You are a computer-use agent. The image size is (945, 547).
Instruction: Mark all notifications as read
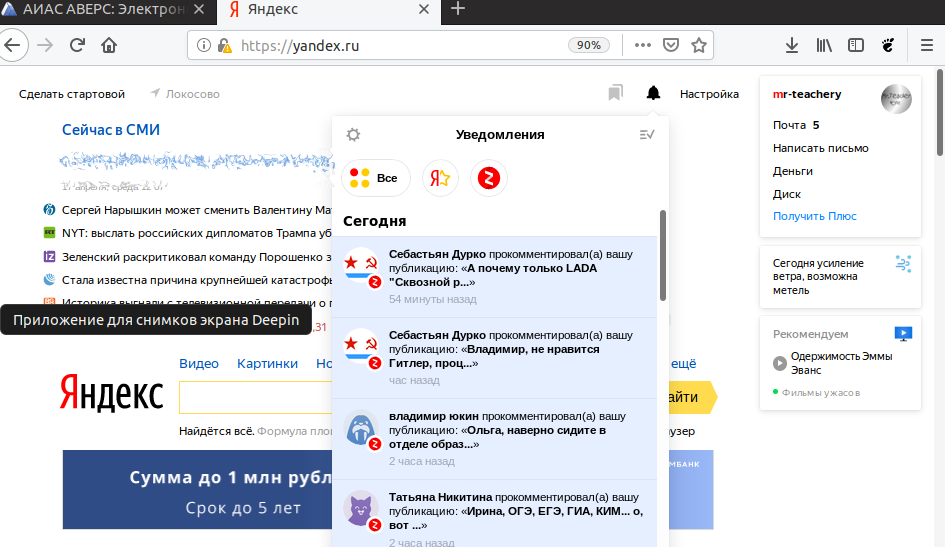pyautogui.click(x=647, y=134)
